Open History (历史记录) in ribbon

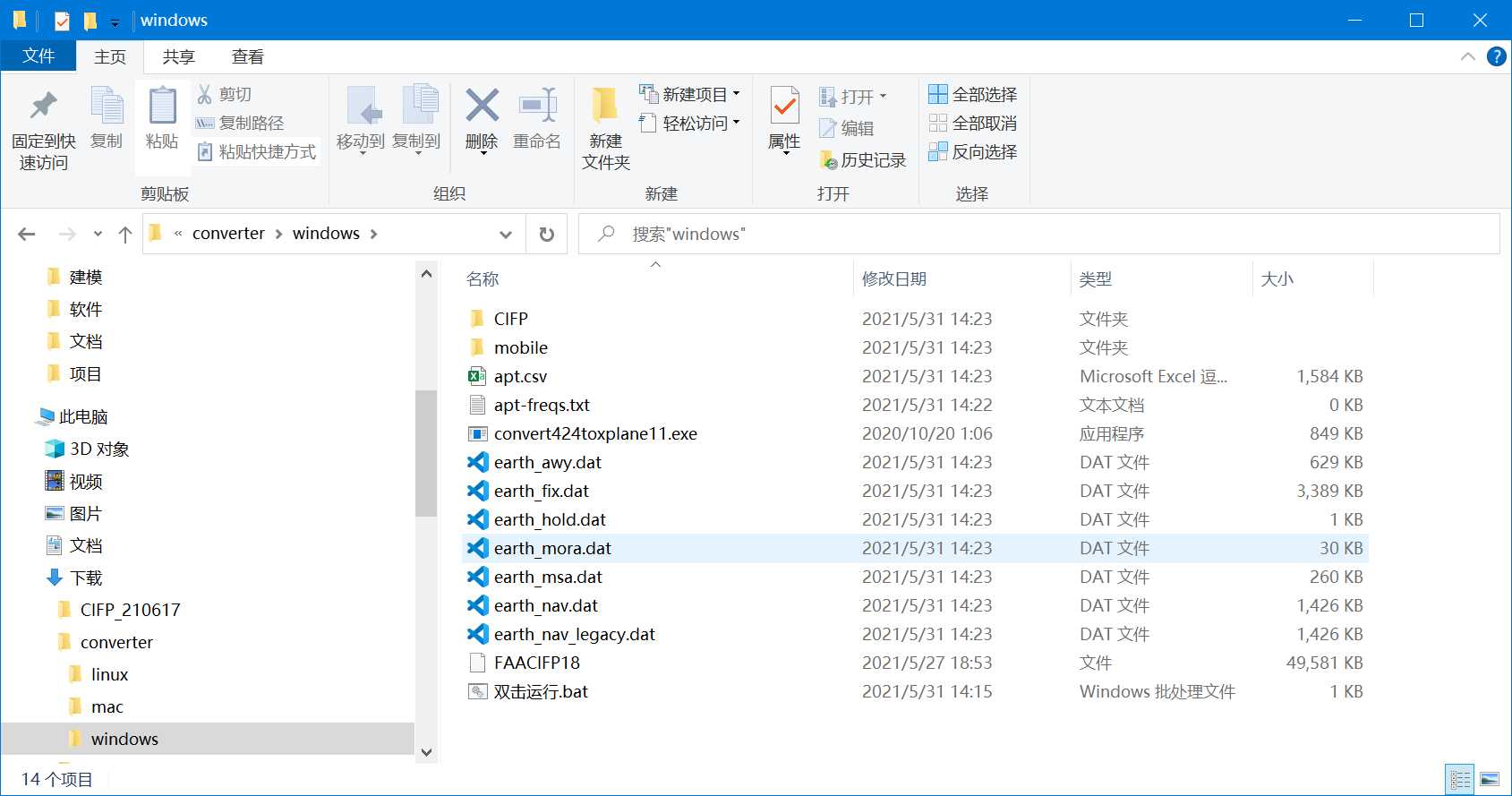pos(863,160)
